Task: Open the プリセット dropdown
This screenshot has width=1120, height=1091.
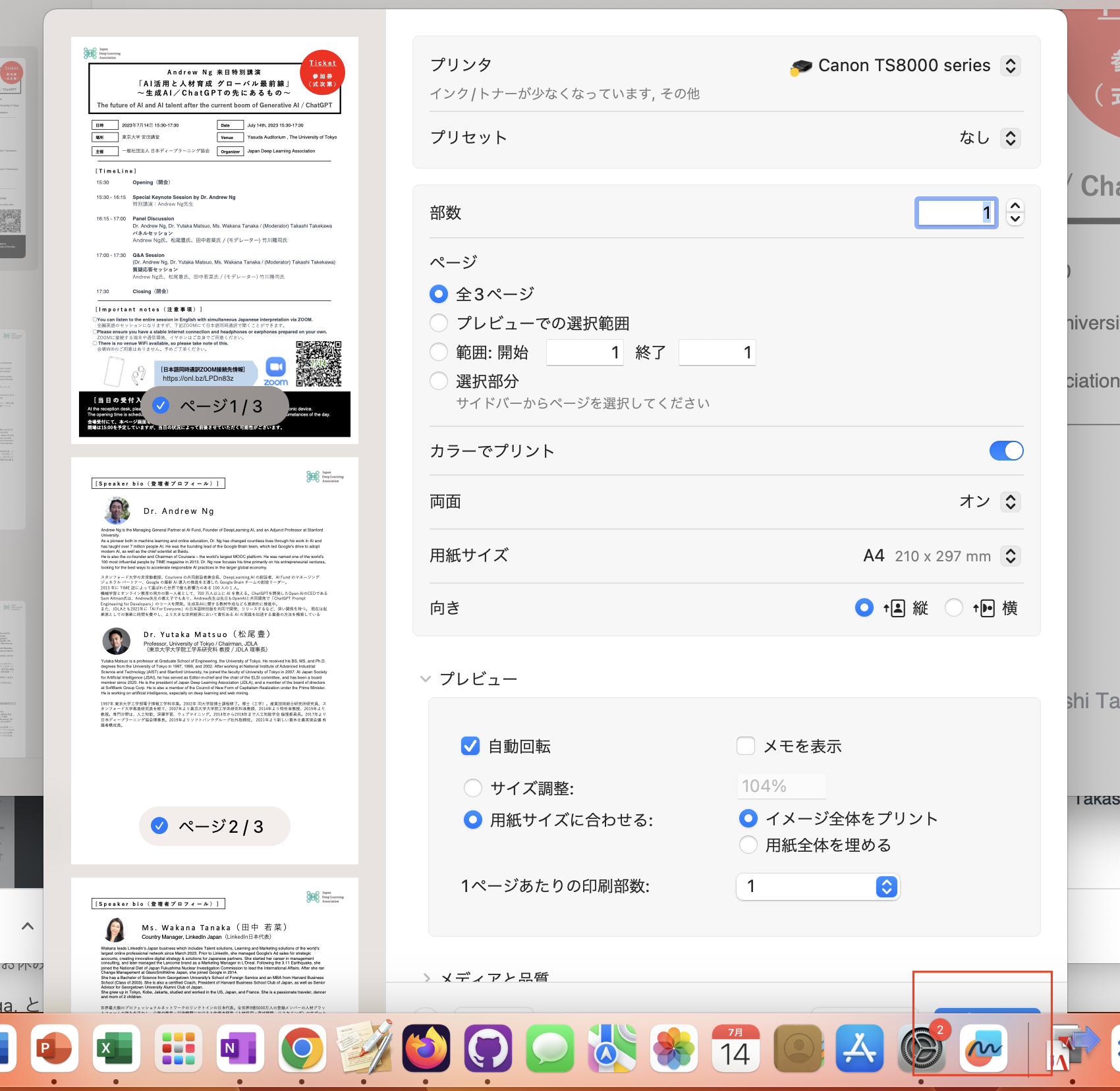Action: point(1011,138)
